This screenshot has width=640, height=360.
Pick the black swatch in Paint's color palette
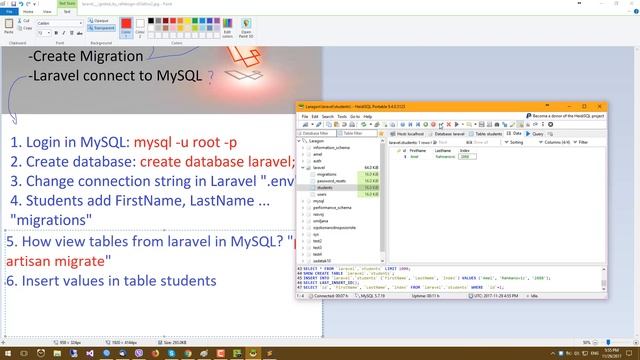[x=151, y=20]
